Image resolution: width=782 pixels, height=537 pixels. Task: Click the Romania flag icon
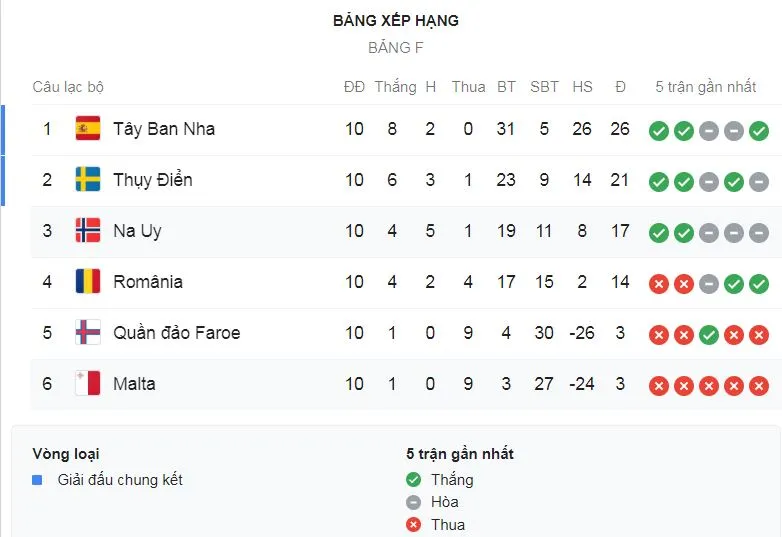(88, 281)
